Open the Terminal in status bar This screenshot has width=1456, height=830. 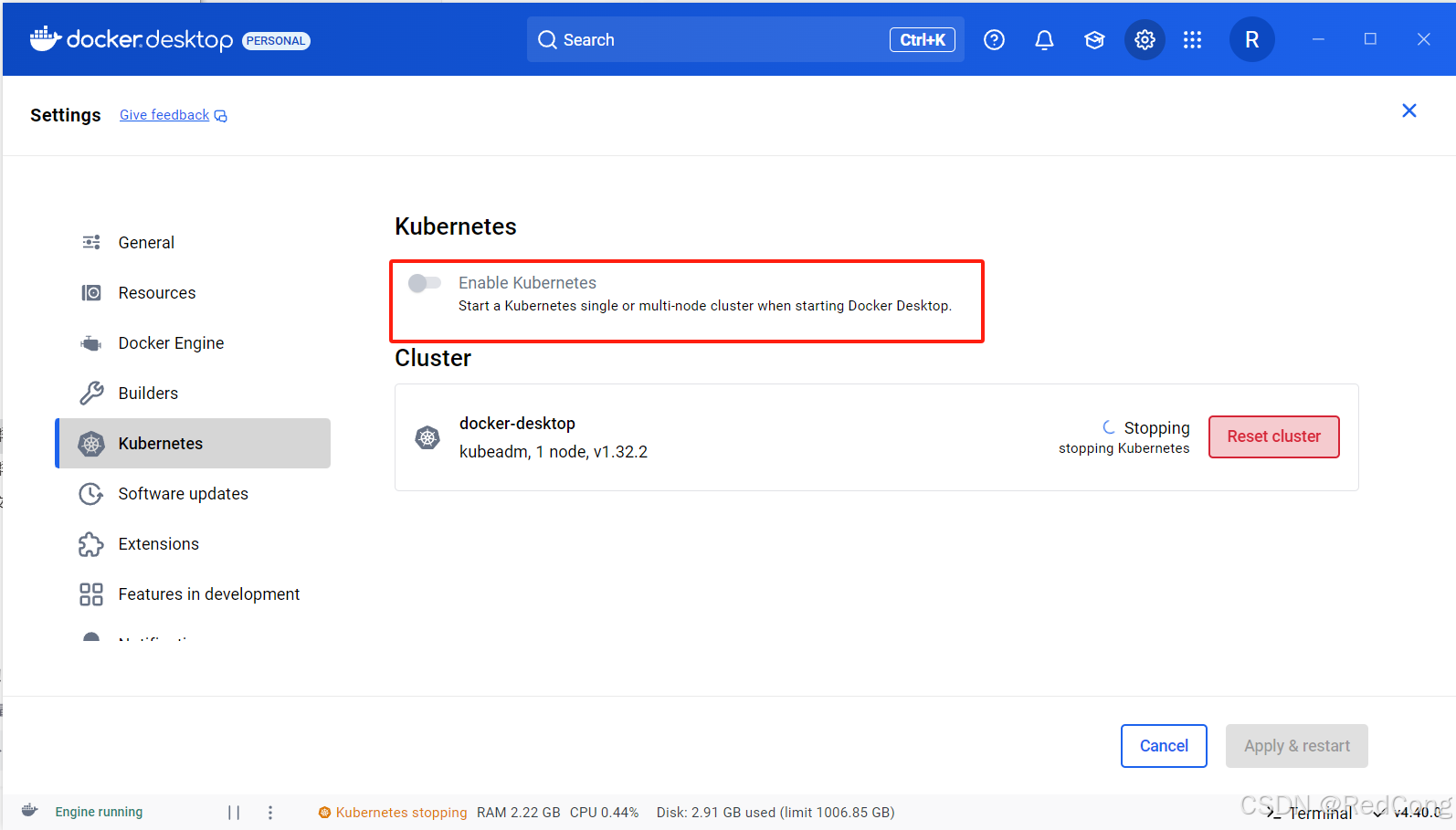pos(1309,813)
